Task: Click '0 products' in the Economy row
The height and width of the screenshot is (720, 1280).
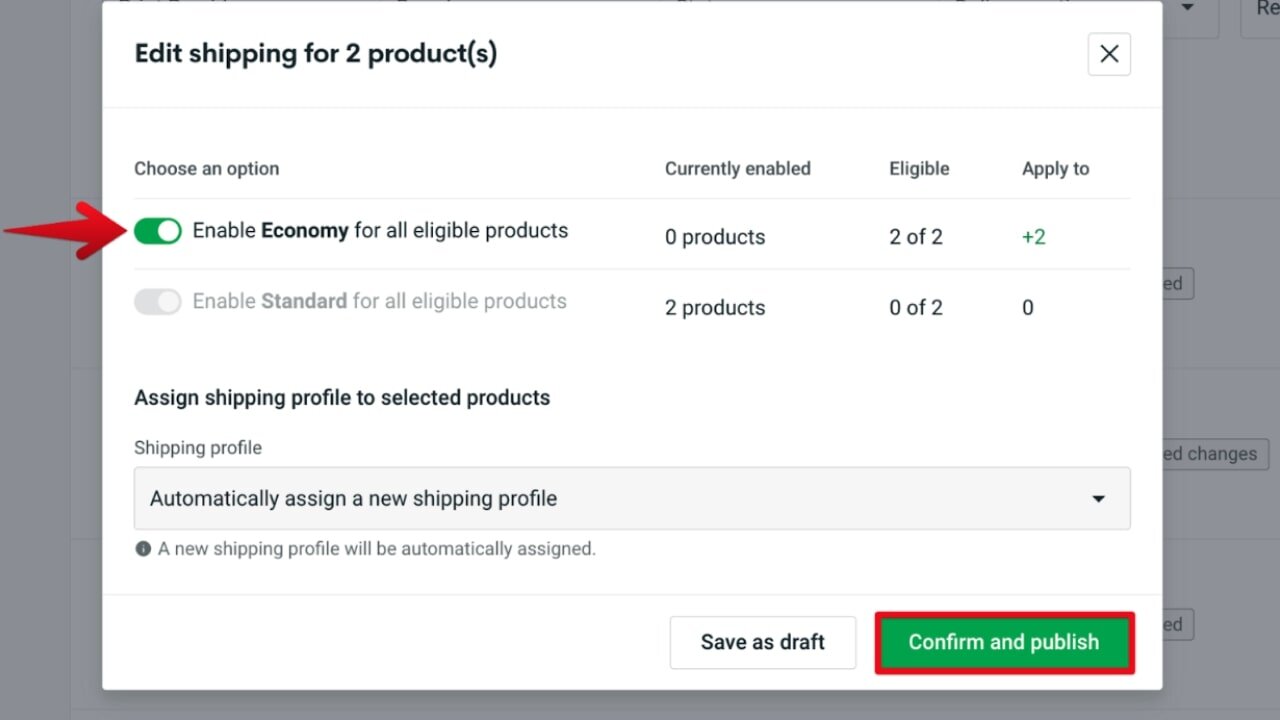Action: (715, 237)
